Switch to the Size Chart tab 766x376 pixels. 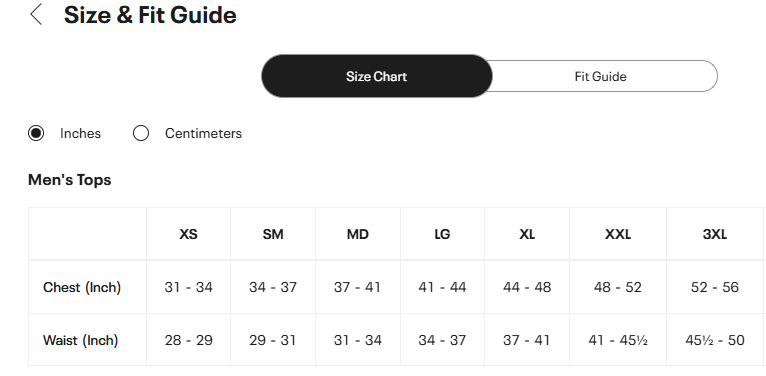point(377,76)
